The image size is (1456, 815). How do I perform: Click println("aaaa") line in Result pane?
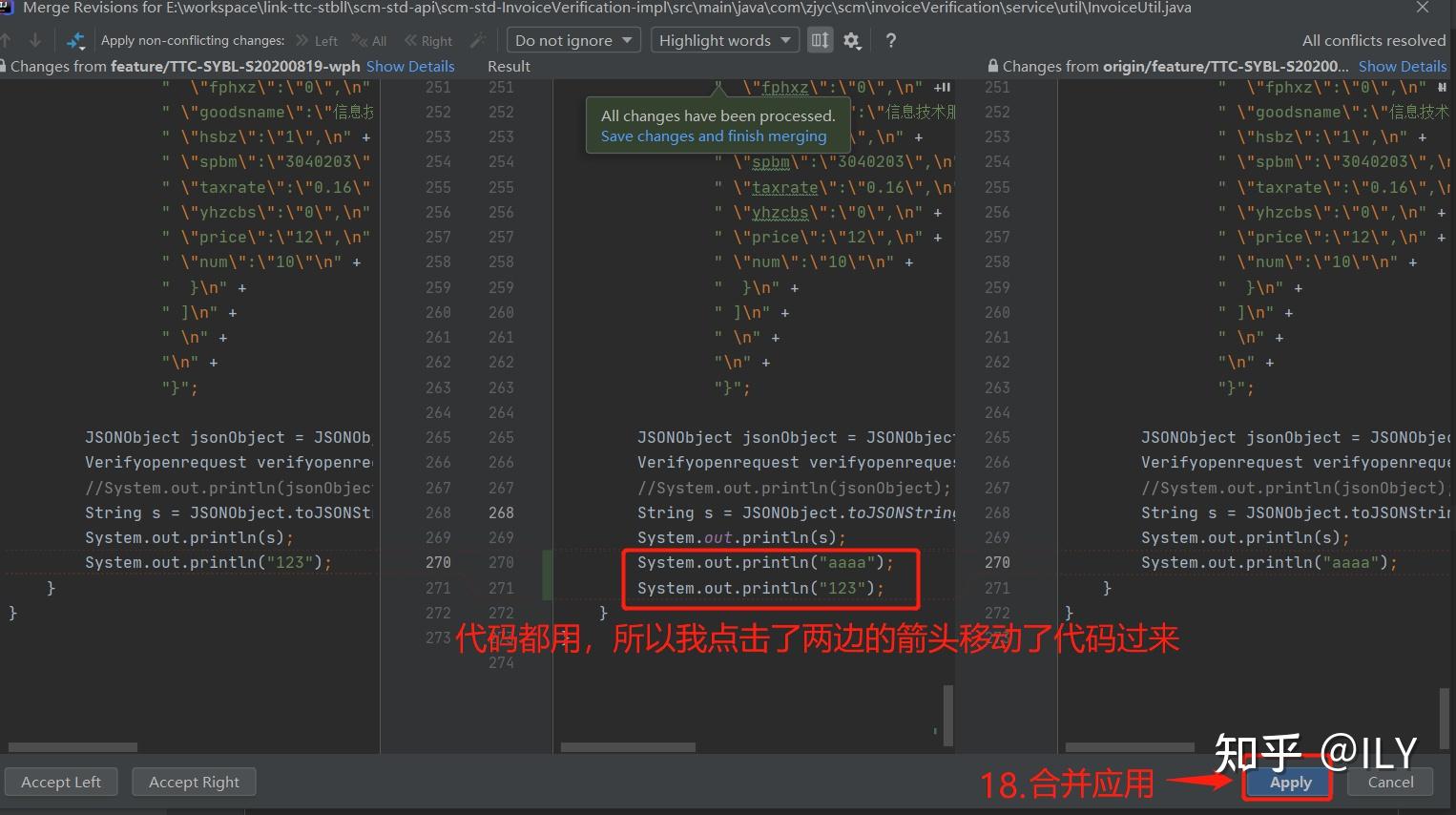[765, 562]
